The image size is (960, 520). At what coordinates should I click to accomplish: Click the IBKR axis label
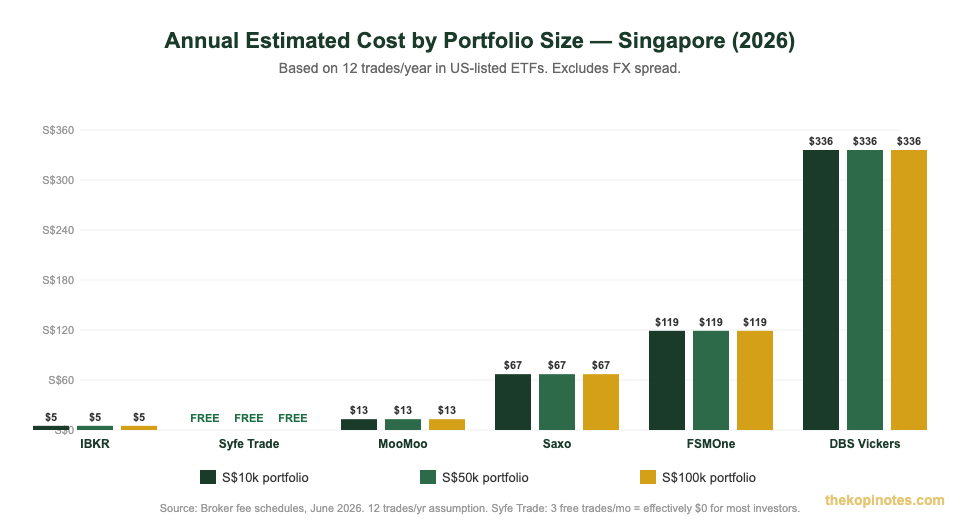click(95, 444)
